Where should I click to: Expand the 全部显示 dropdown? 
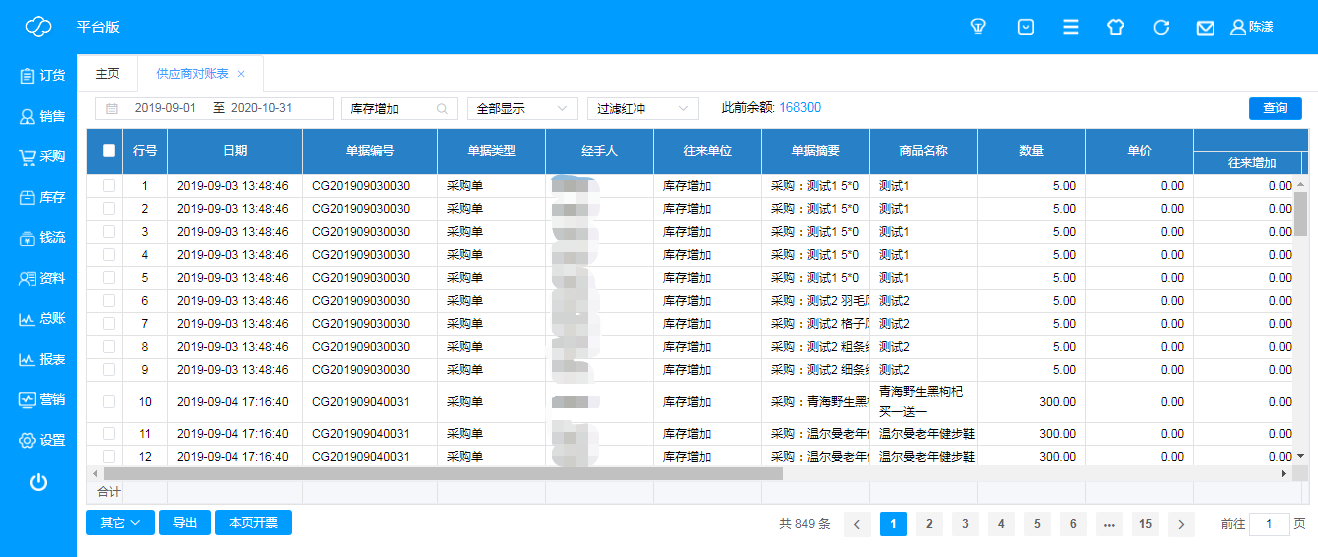click(x=522, y=109)
